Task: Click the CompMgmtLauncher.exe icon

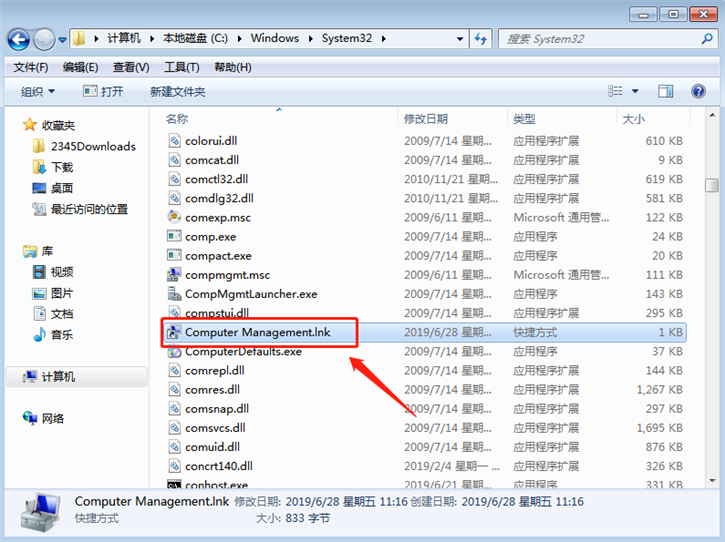Action: click(174, 294)
